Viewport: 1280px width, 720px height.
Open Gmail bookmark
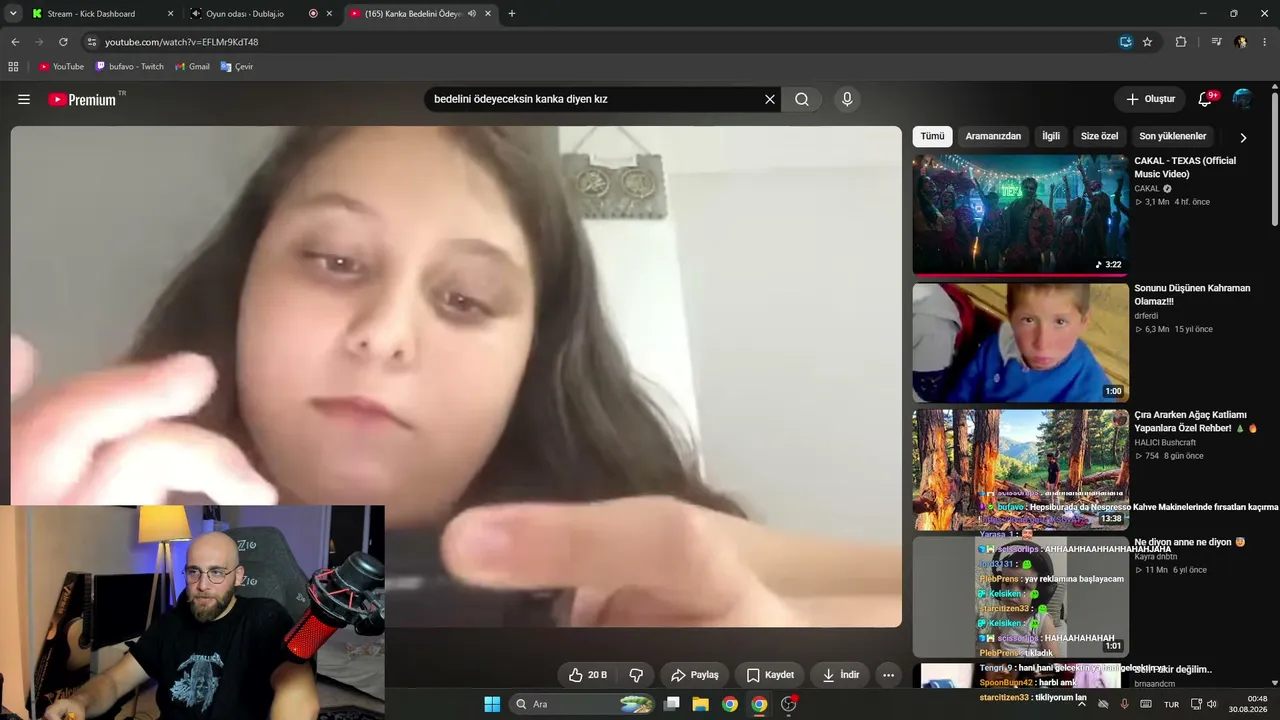point(192,67)
